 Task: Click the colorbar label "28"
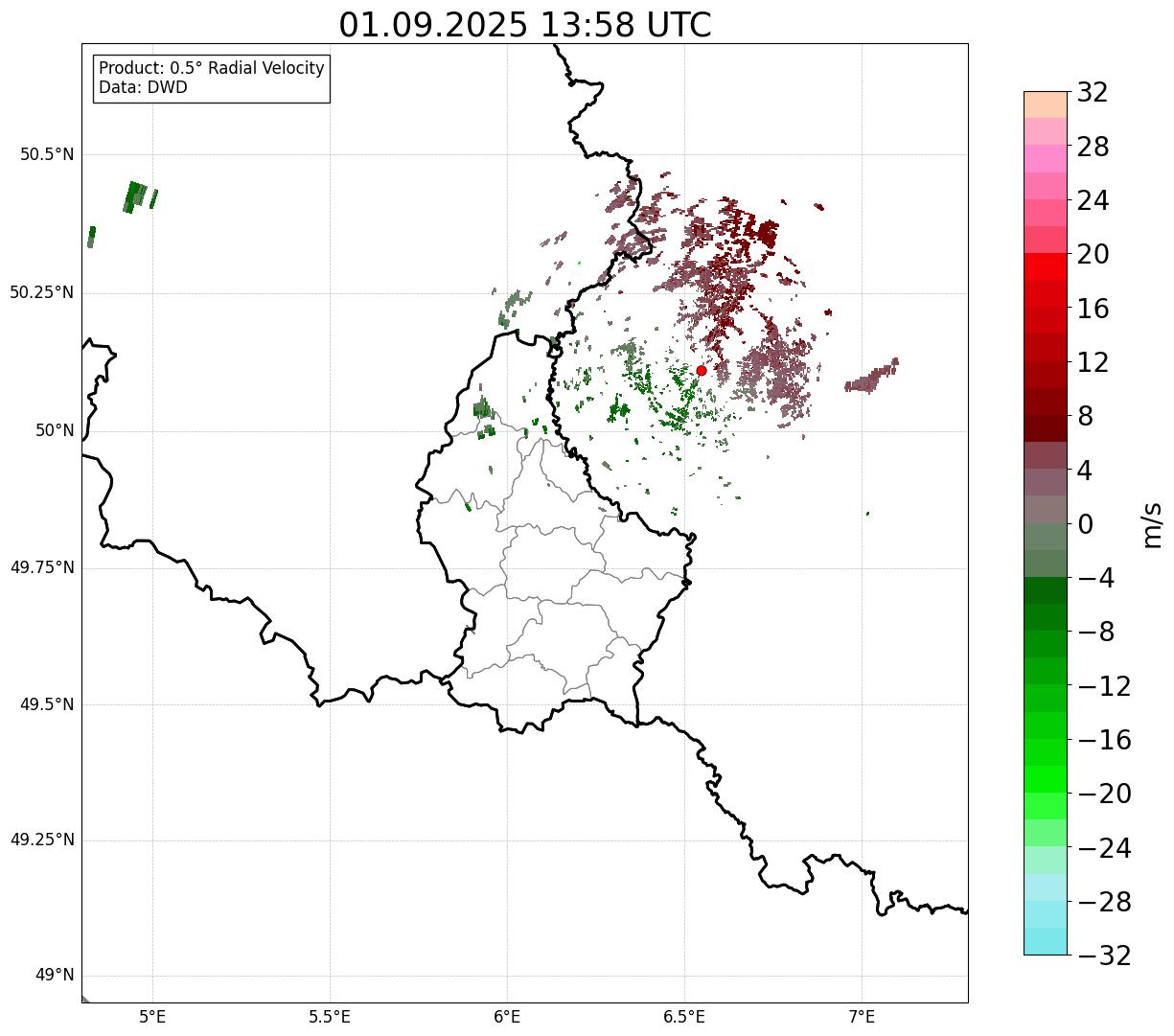tap(1093, 147)
